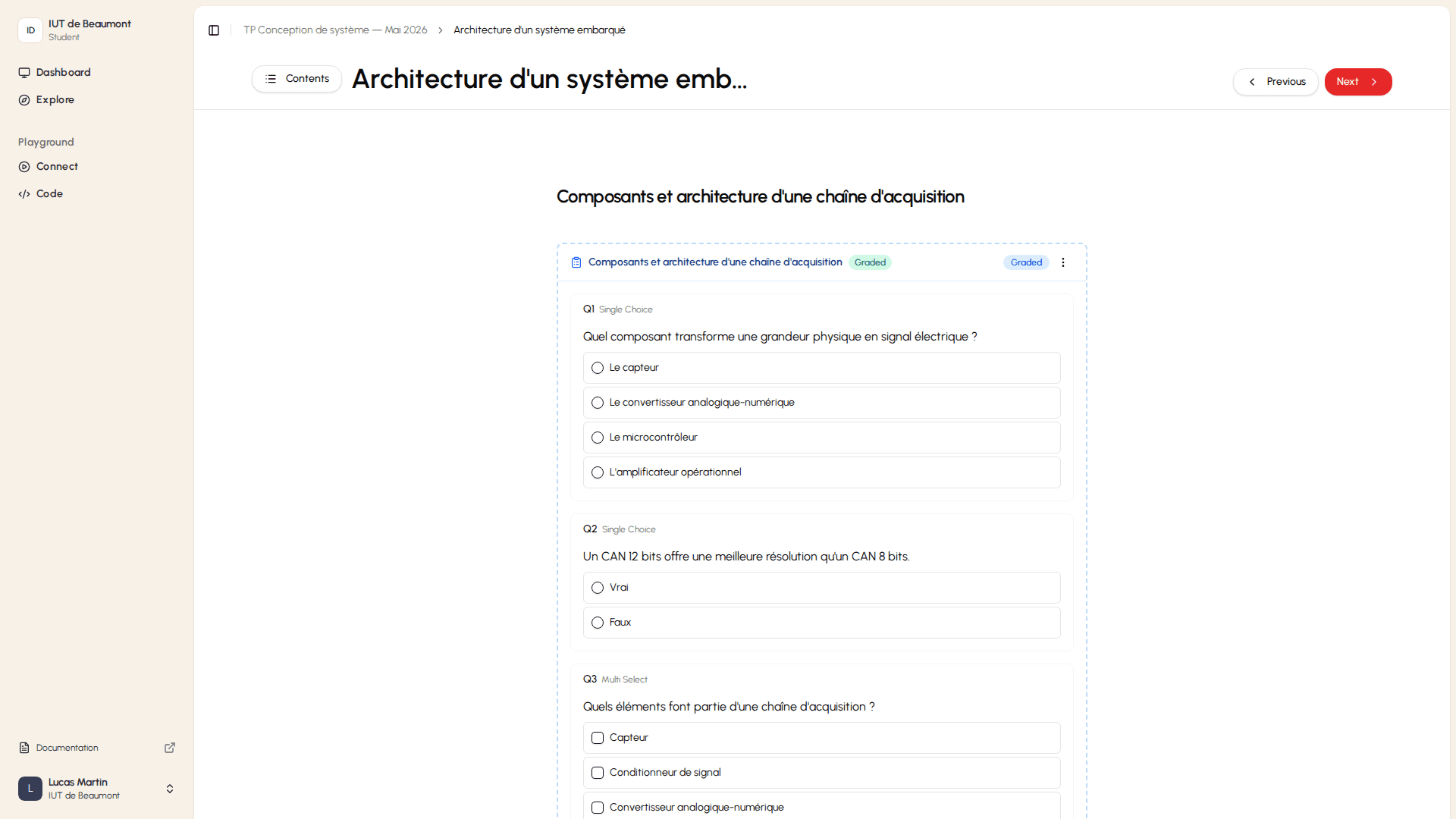Select Le convertisseur analogique-numérique in Q1
This screenshot has height=819, width=1456.
tap(821, 403)
